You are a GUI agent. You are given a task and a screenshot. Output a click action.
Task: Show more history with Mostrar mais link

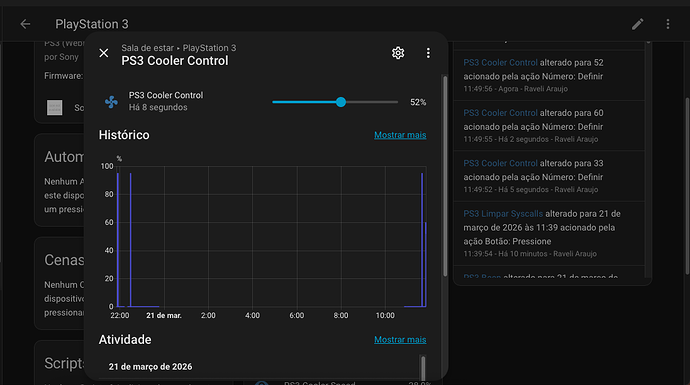point(400,135)
